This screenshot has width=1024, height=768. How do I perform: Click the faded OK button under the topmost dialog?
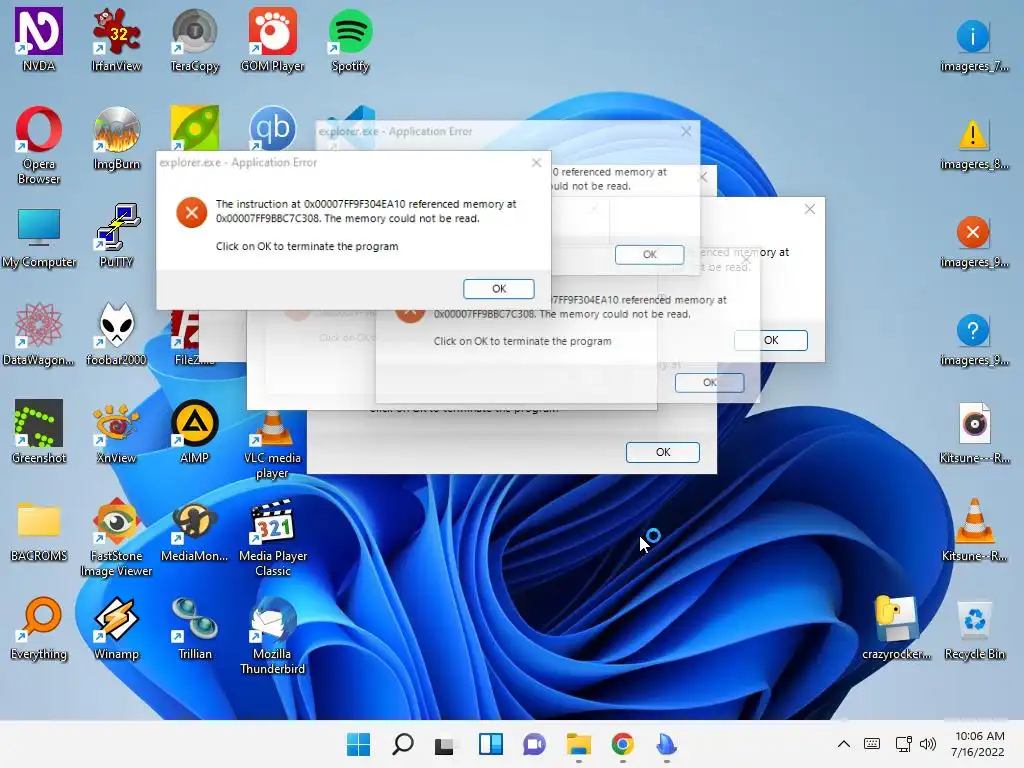click(x=649, y=254)
